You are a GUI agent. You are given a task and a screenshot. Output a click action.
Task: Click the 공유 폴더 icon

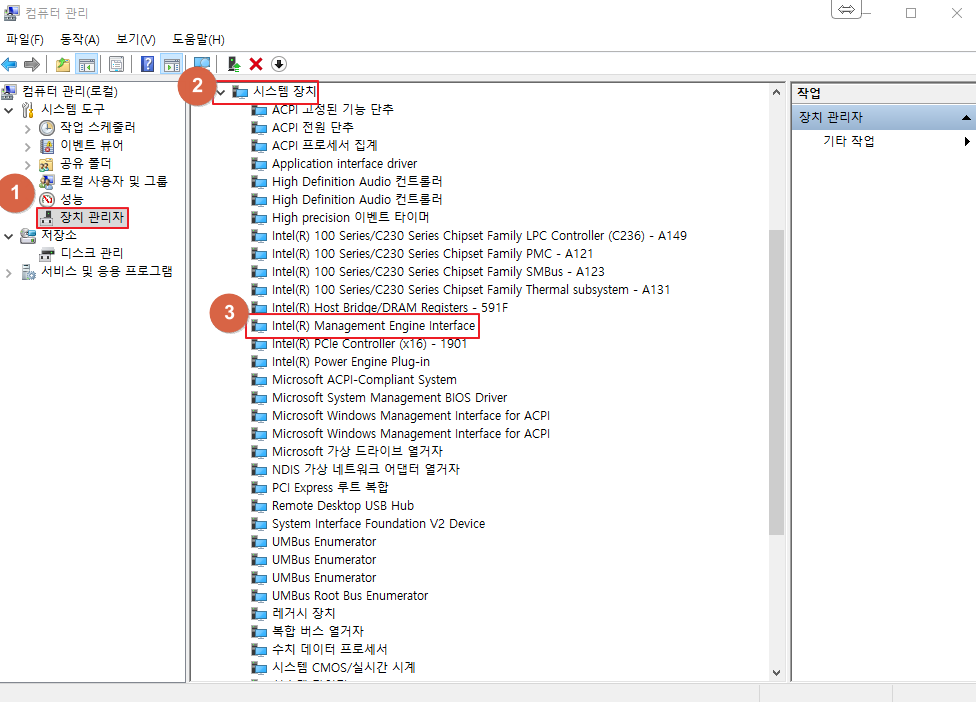click(46, 164)
